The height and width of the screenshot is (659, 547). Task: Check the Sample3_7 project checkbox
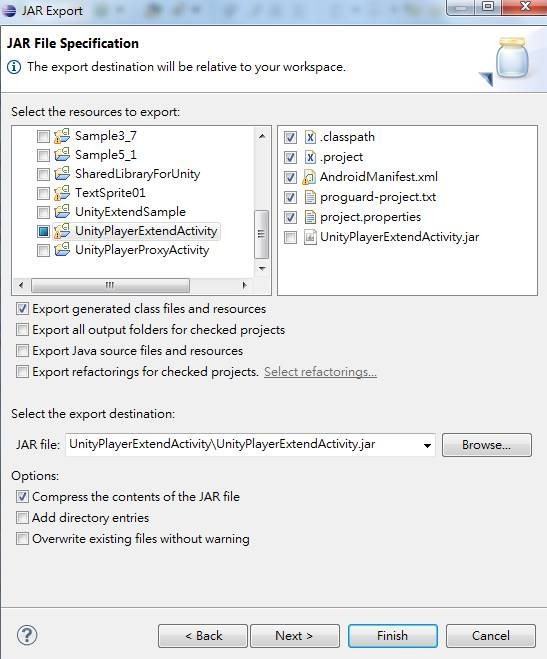click(43, 136)
